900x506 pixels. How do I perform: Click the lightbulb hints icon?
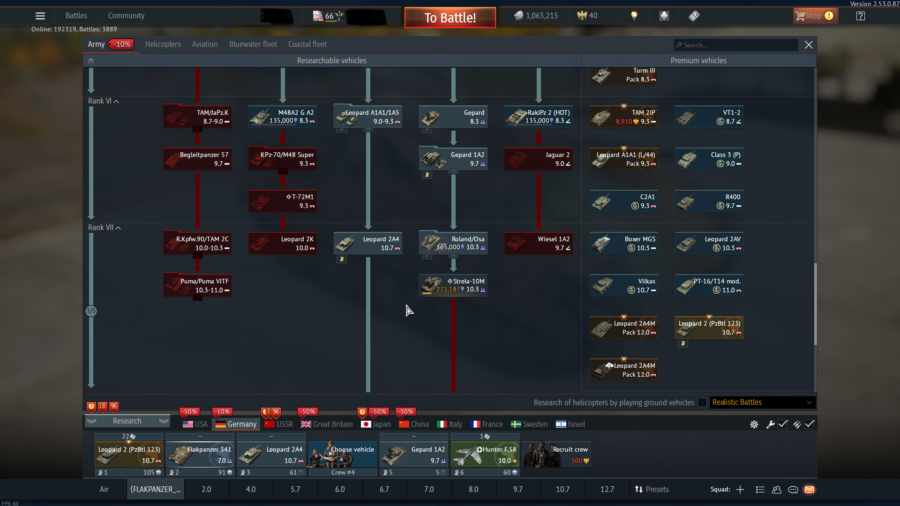point(633,16)
